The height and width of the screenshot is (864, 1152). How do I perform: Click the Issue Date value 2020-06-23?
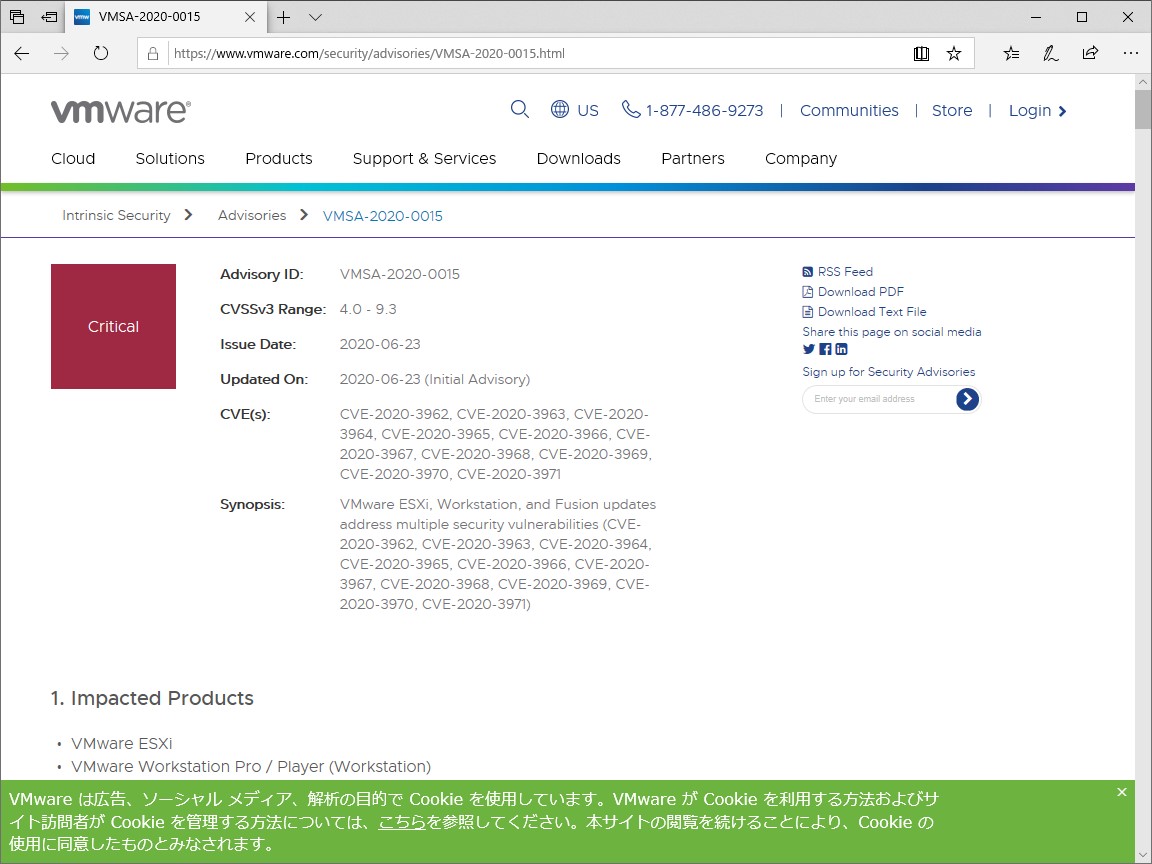pos(380,344)
